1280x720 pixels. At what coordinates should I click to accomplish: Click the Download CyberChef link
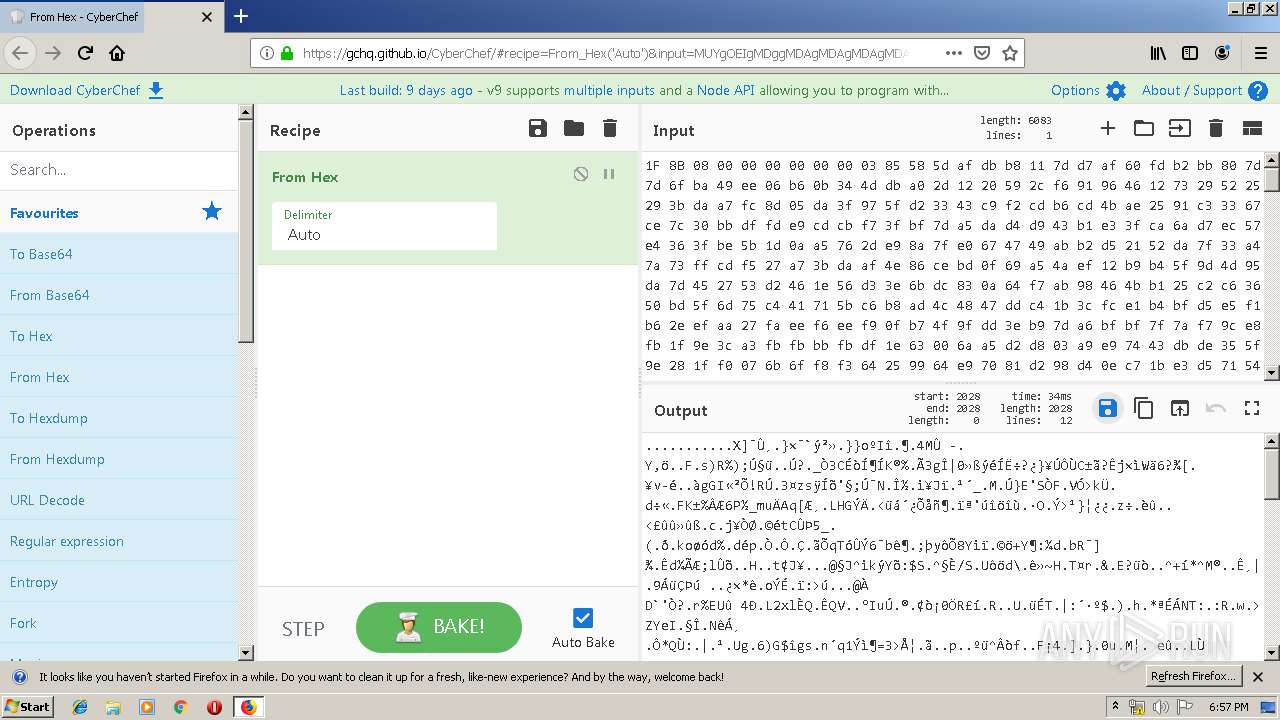pyautogui.click(x=86, y=90)
